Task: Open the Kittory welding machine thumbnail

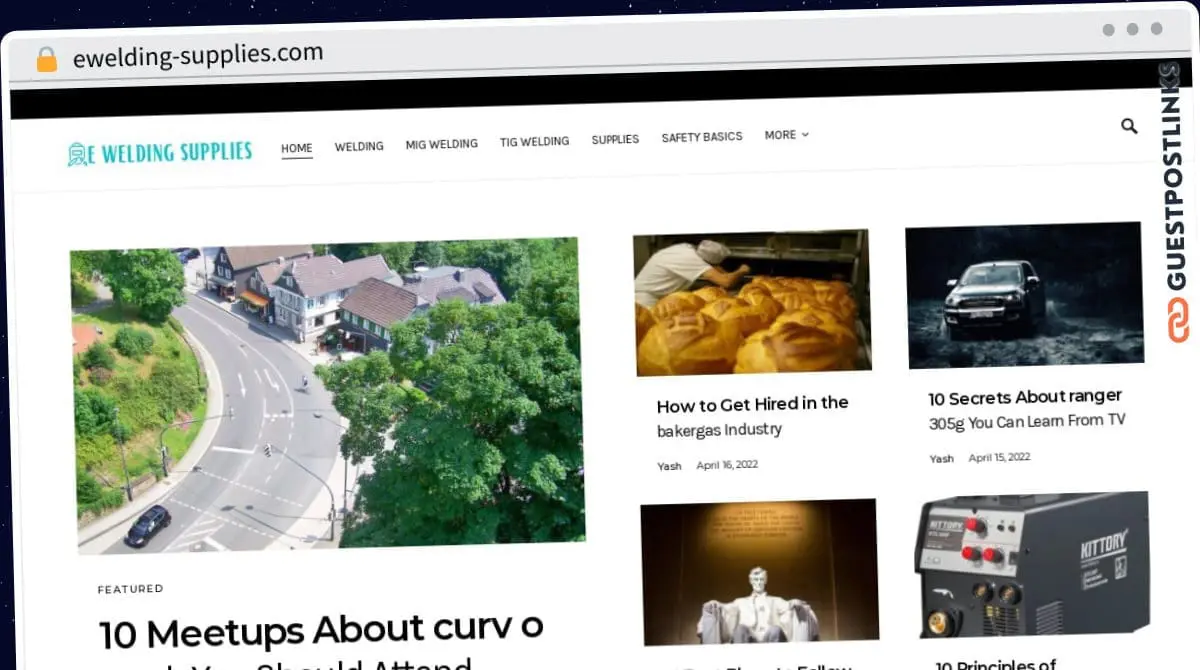Action: tap(1033, 565)
